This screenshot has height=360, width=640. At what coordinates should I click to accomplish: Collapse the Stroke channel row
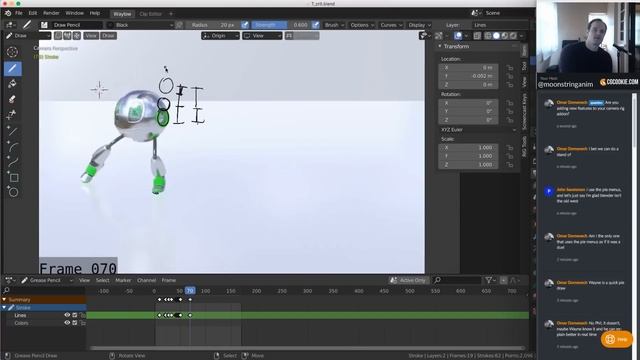(x=4, y=307)
